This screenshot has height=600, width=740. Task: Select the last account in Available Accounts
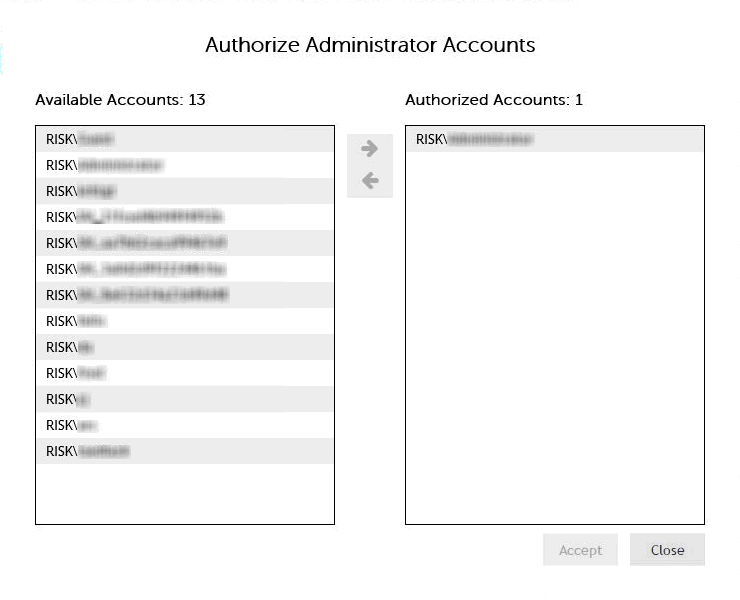pyautogui.click(x=184, y=451)
